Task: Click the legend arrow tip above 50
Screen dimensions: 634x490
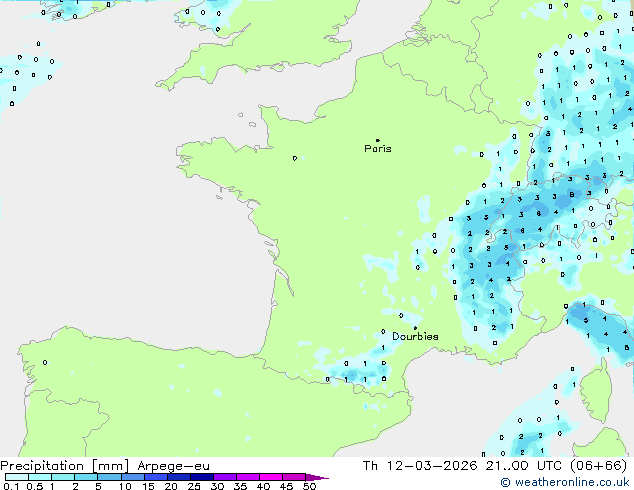Action: [x=317, y=477]
